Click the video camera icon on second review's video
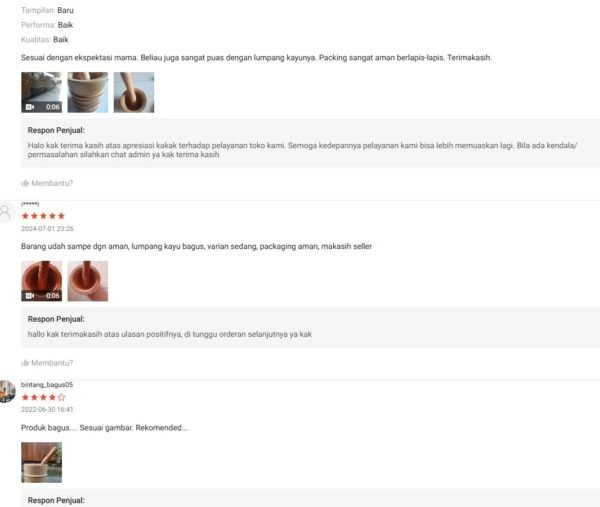 click(x=30, y=296)
